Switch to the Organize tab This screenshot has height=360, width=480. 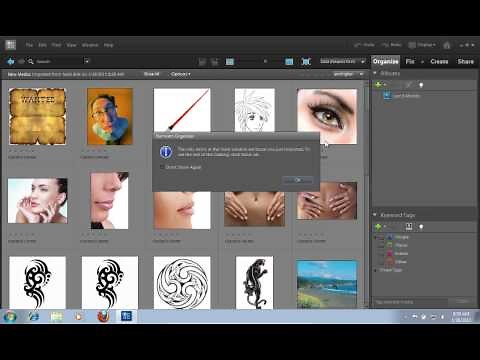[x=385, y=61]
